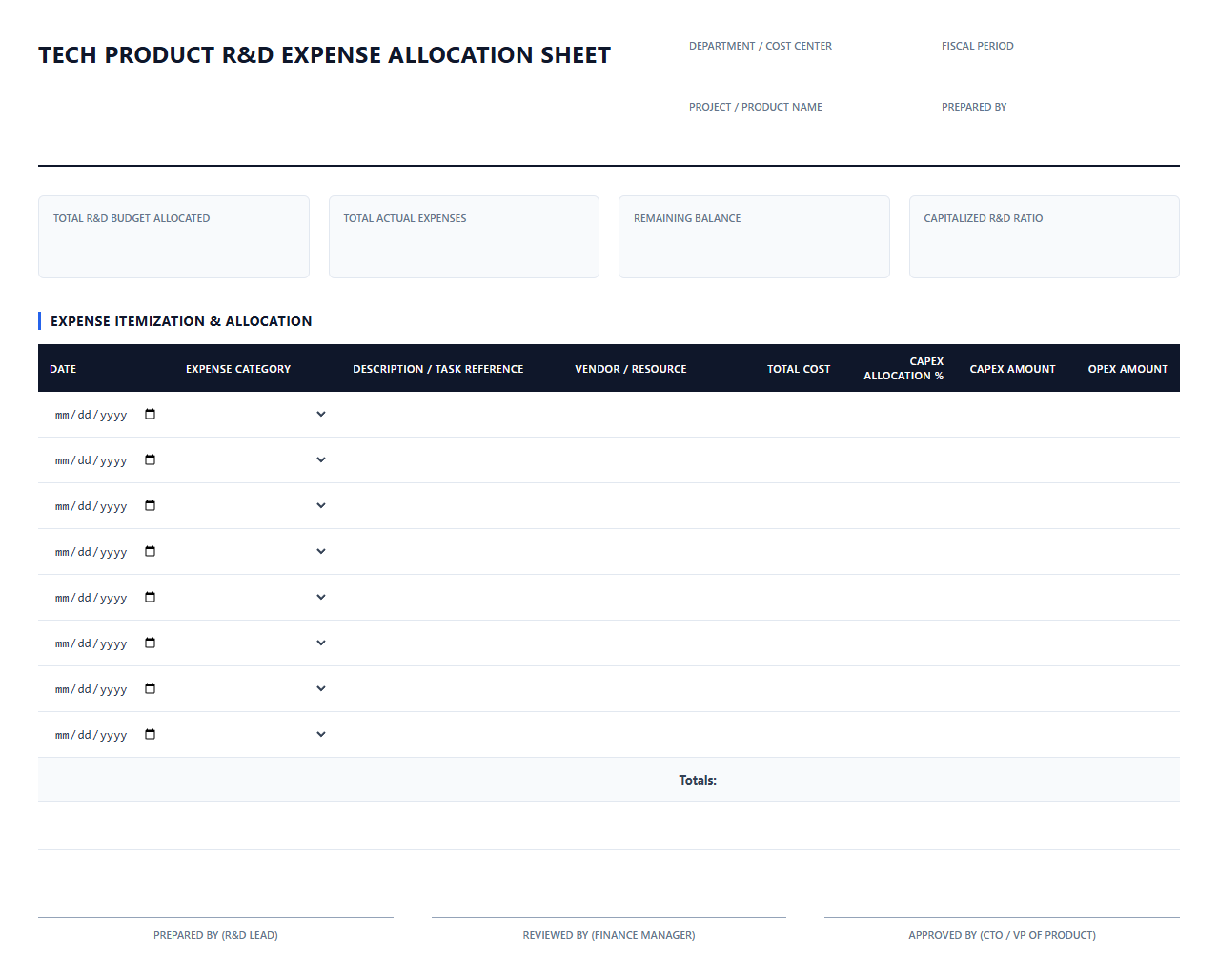Click the Prepared By header label

click(974, 107)
